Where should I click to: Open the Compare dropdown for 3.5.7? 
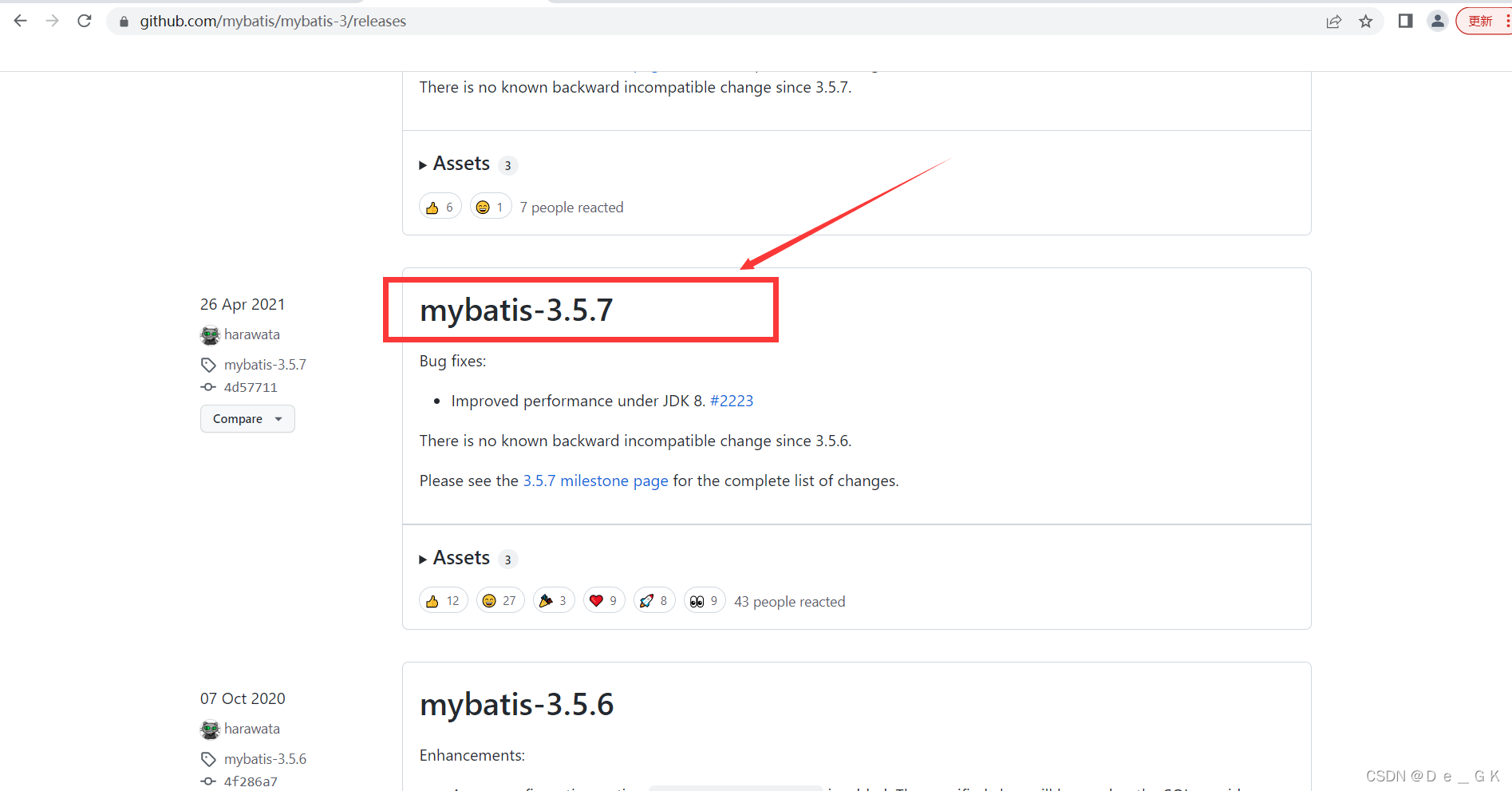pos(247,419)
